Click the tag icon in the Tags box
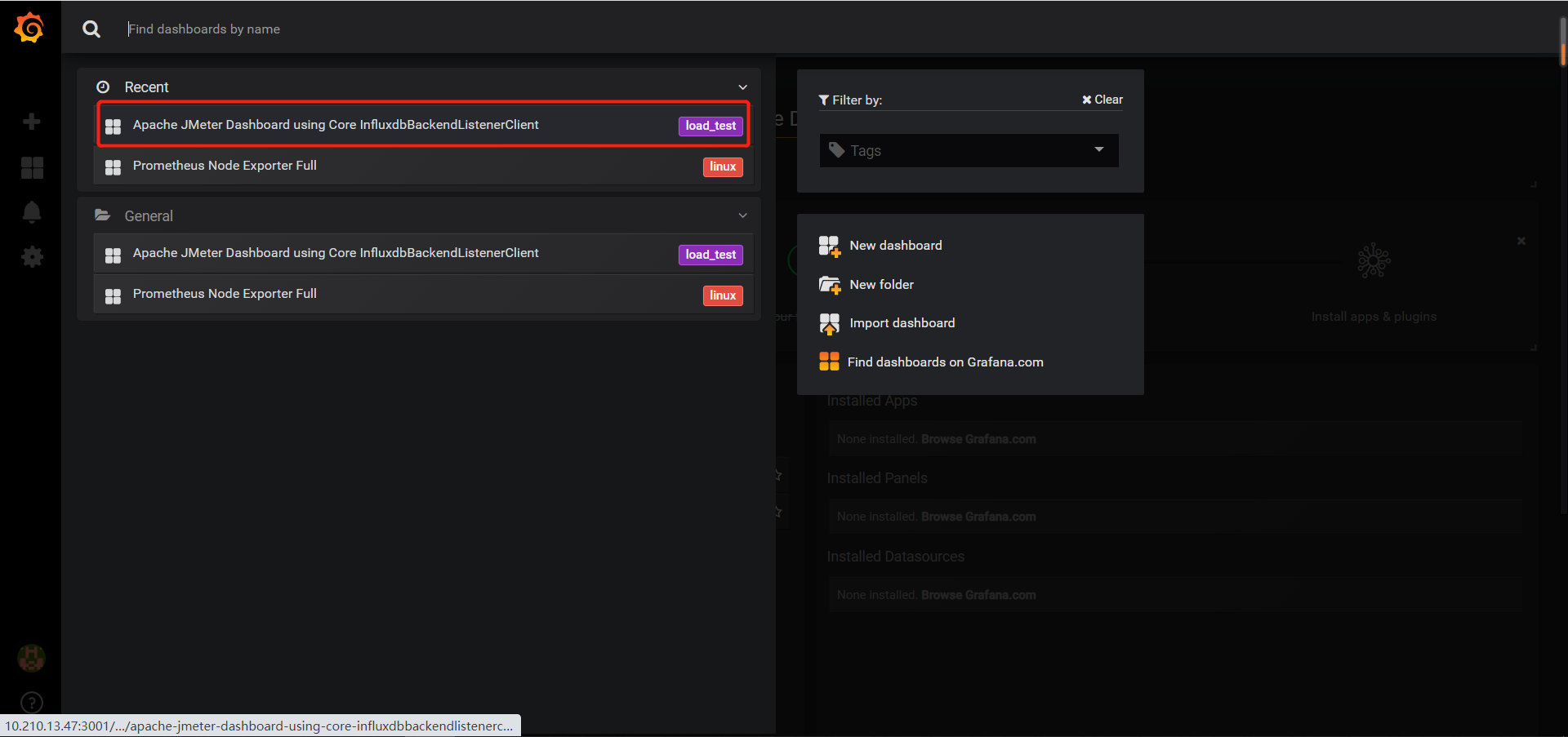 pyautogui.click(x=836, y=150)
